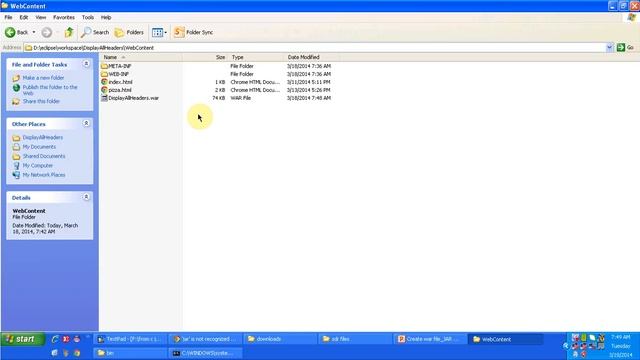Open the View menu
Image resolution: width=640 pixels, height=360 pixels.
click(41, 18)
